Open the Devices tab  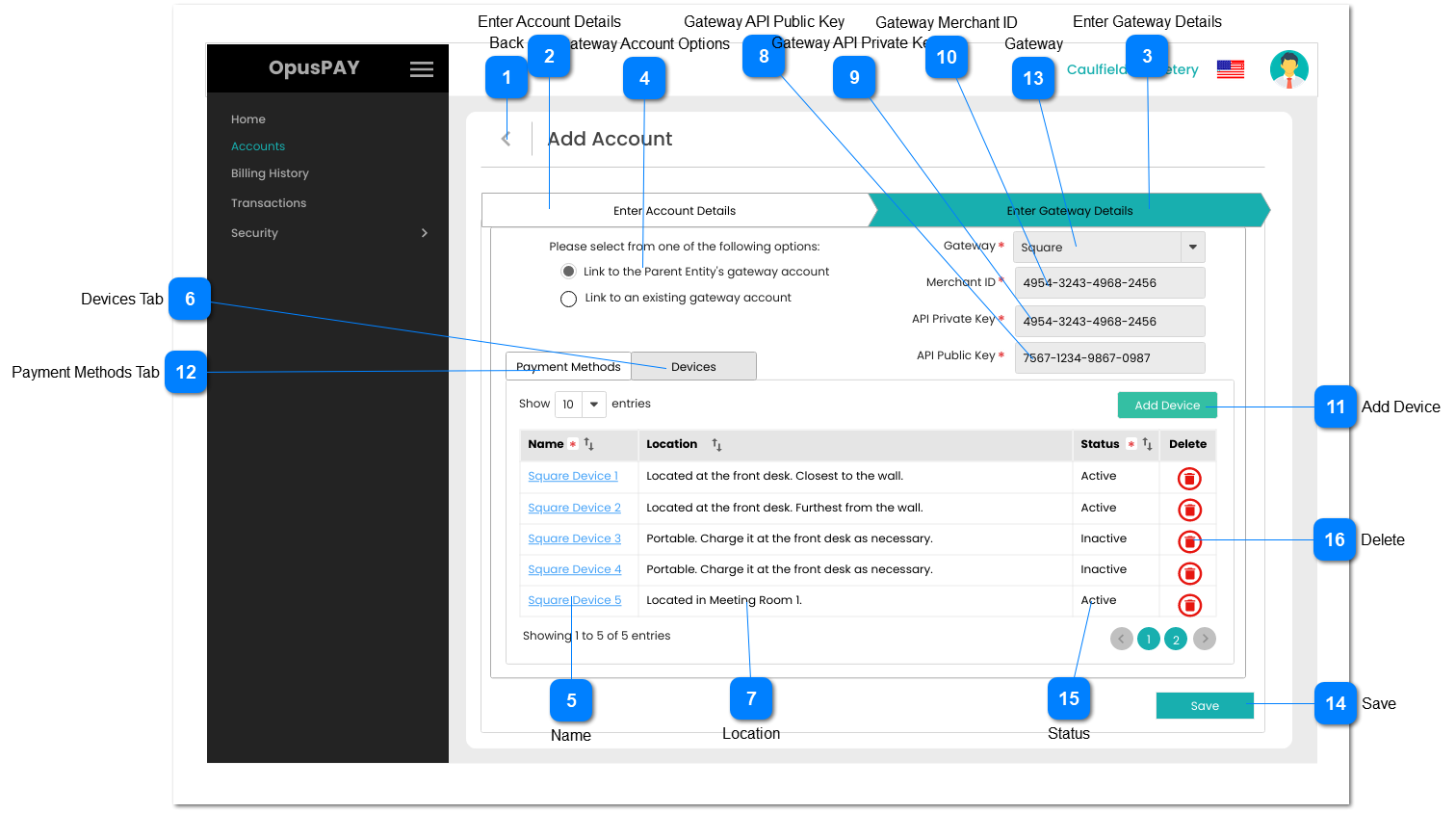coord(693,367)
